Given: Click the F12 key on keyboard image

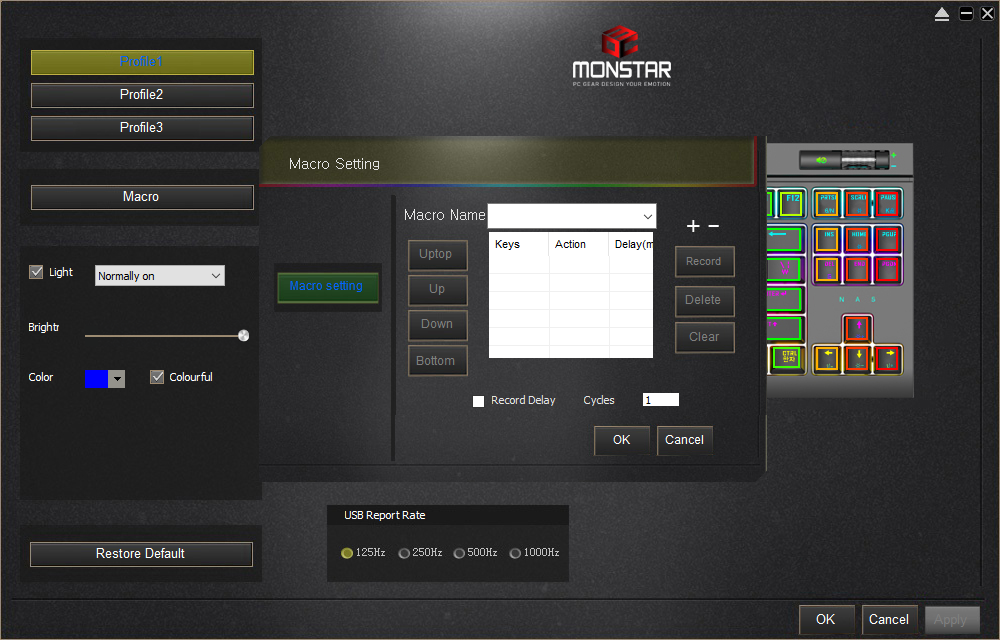Looking at the screenshot, I should [x=791, y=203].
